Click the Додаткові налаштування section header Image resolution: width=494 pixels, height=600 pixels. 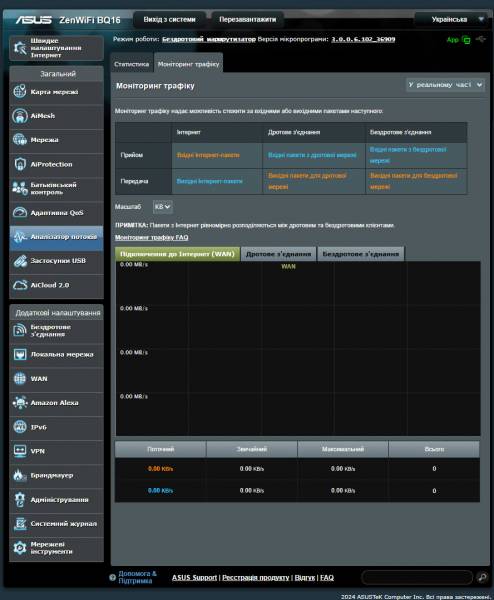click(x=58, y=313)
